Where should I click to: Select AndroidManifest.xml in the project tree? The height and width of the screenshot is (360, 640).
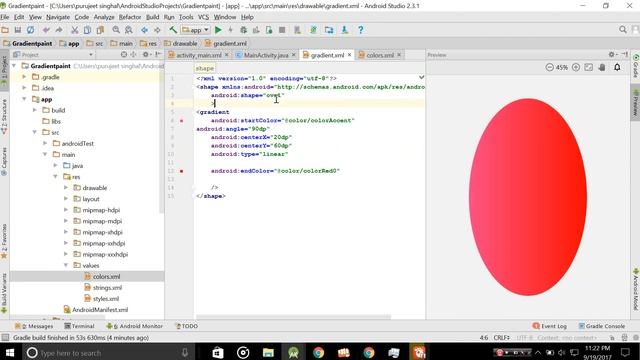[96, 309]
